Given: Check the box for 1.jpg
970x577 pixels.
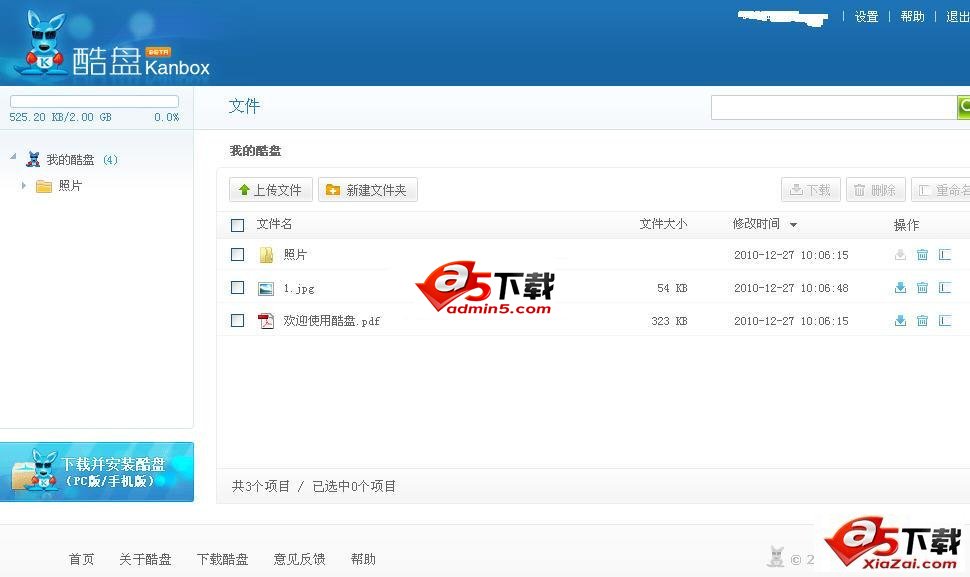Looking at the screenshot, I should [x=238, y=288].
